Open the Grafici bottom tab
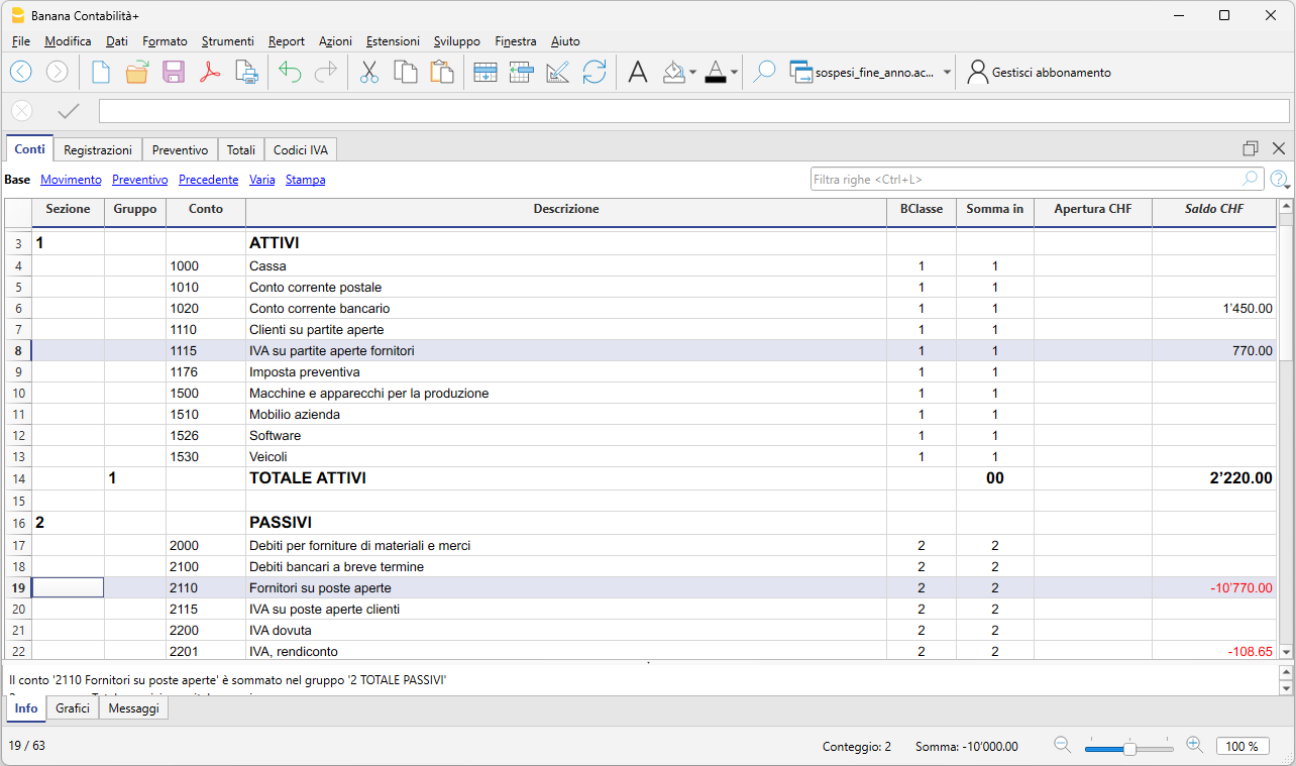Image resolution: width=1296 pixels, height=766 pixels. (73, 708)
